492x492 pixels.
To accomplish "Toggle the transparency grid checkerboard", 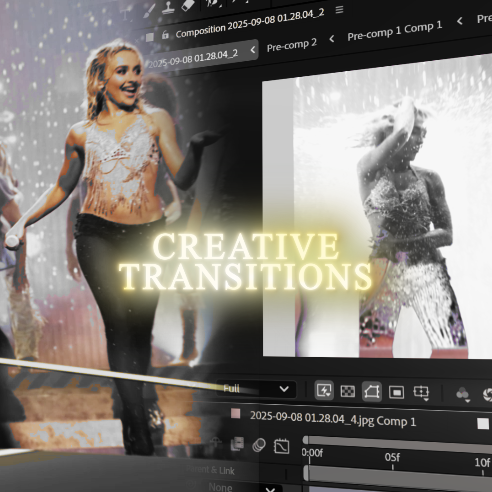I will click(347, 391).
